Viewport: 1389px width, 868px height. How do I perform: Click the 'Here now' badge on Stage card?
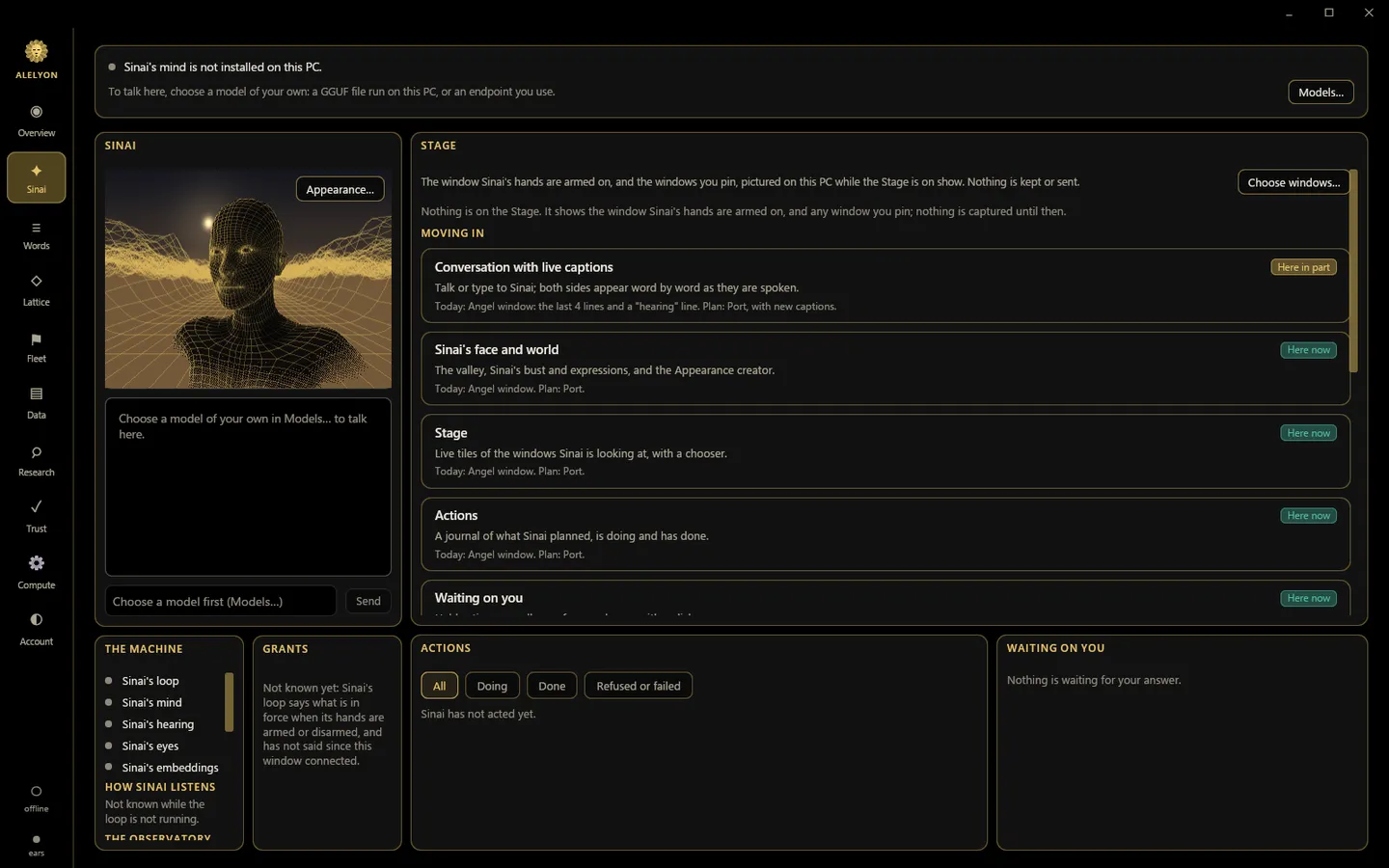coord(1308,433)
